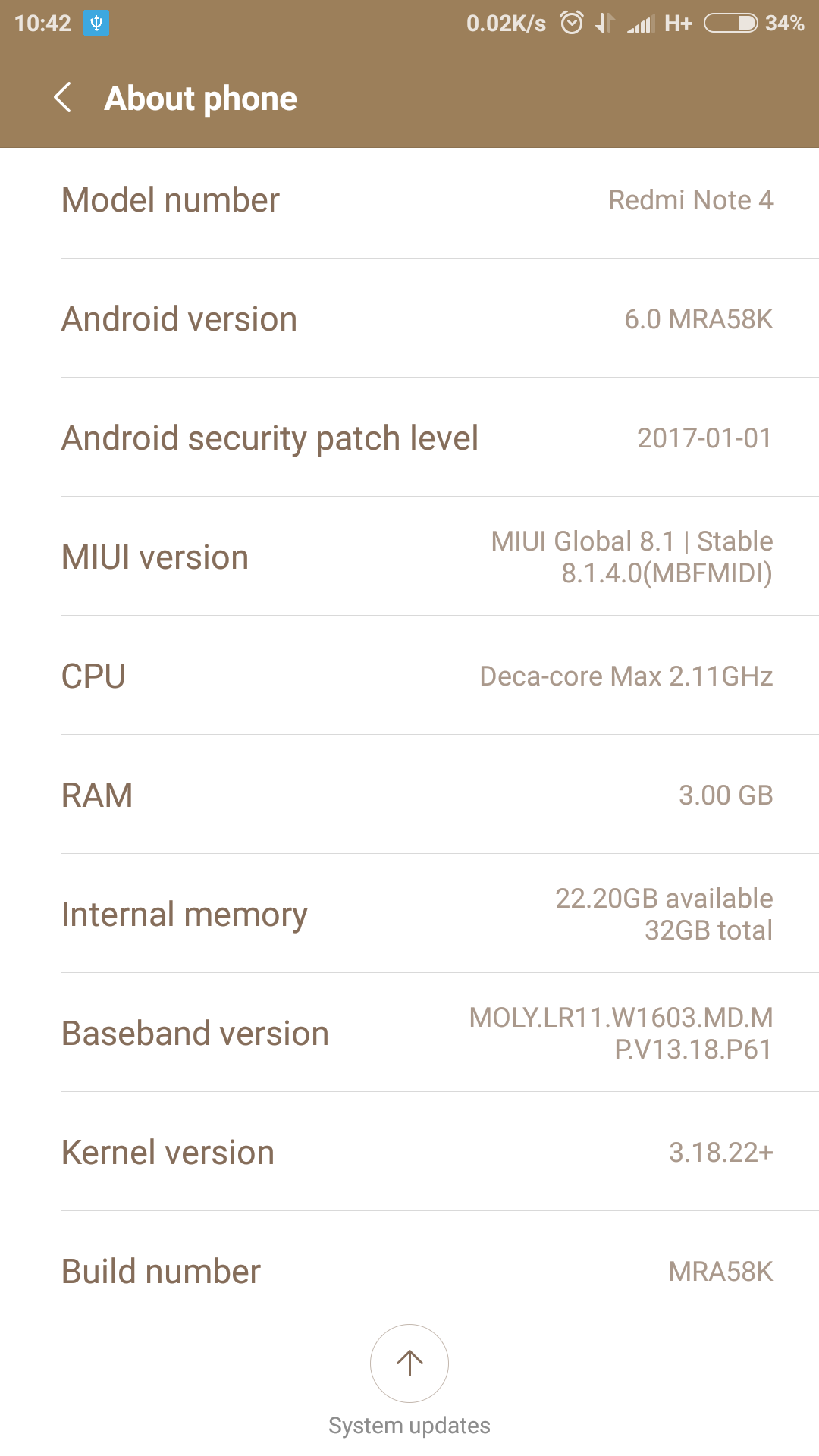The image size is (819, 1456).
Task: Select the Android version row
Action: click(409, 319)
